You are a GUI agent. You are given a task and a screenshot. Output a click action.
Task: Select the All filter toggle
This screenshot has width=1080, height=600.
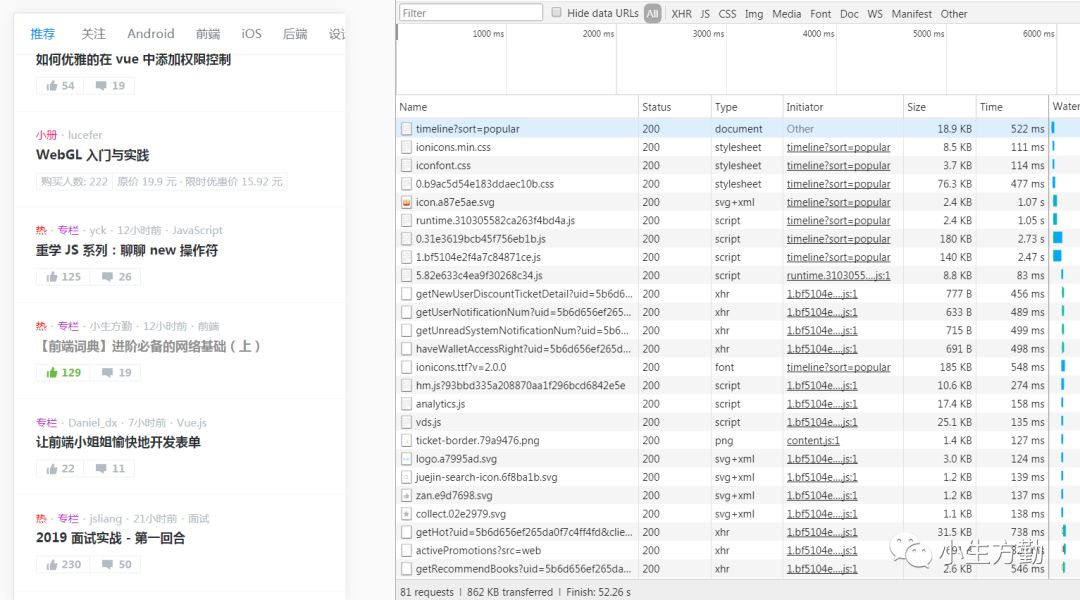click(x=652, y=14)
